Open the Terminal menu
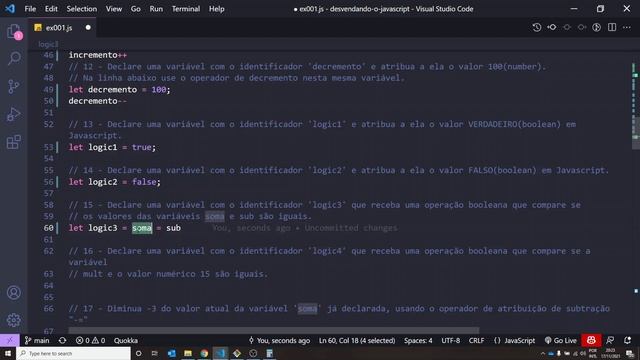This screenshot has height=360, width=640. coord(186,9)
